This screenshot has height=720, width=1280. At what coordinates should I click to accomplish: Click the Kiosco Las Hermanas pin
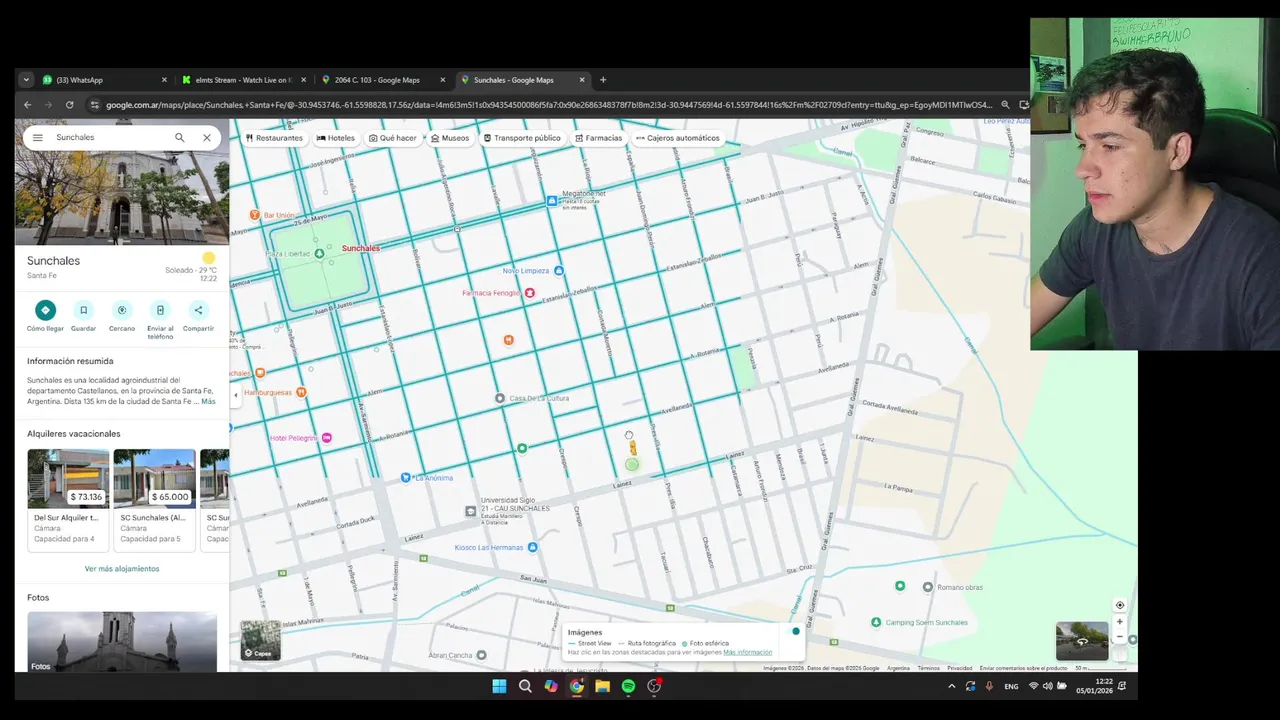point(532,547)
